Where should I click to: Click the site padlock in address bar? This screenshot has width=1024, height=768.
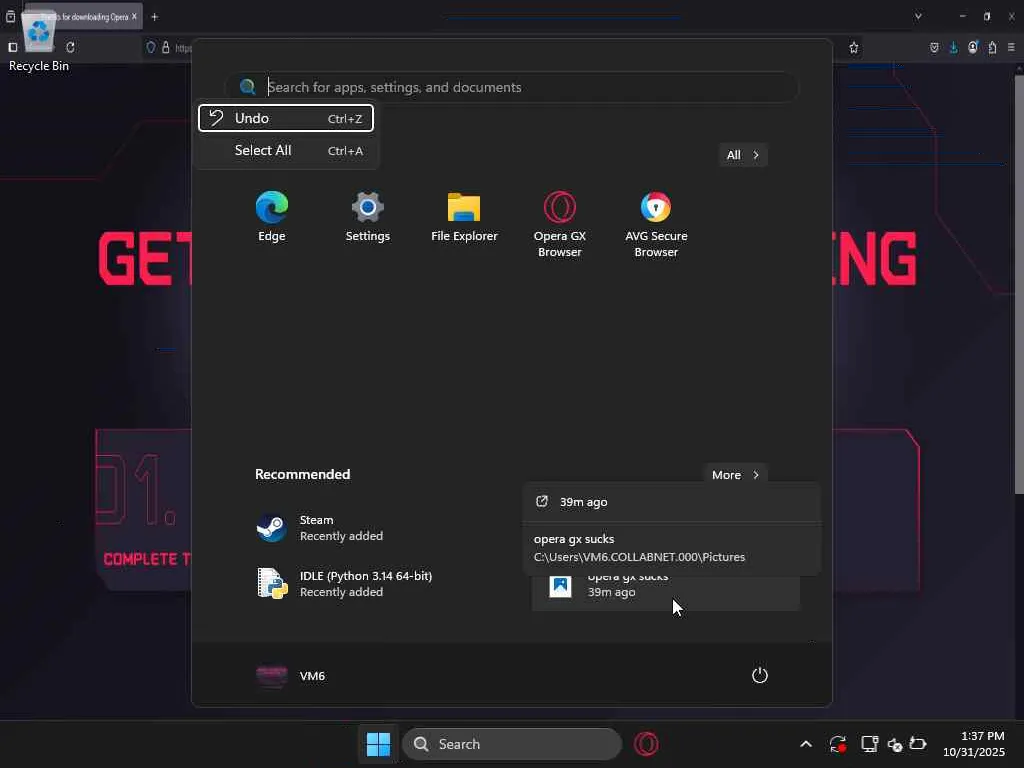166,47
